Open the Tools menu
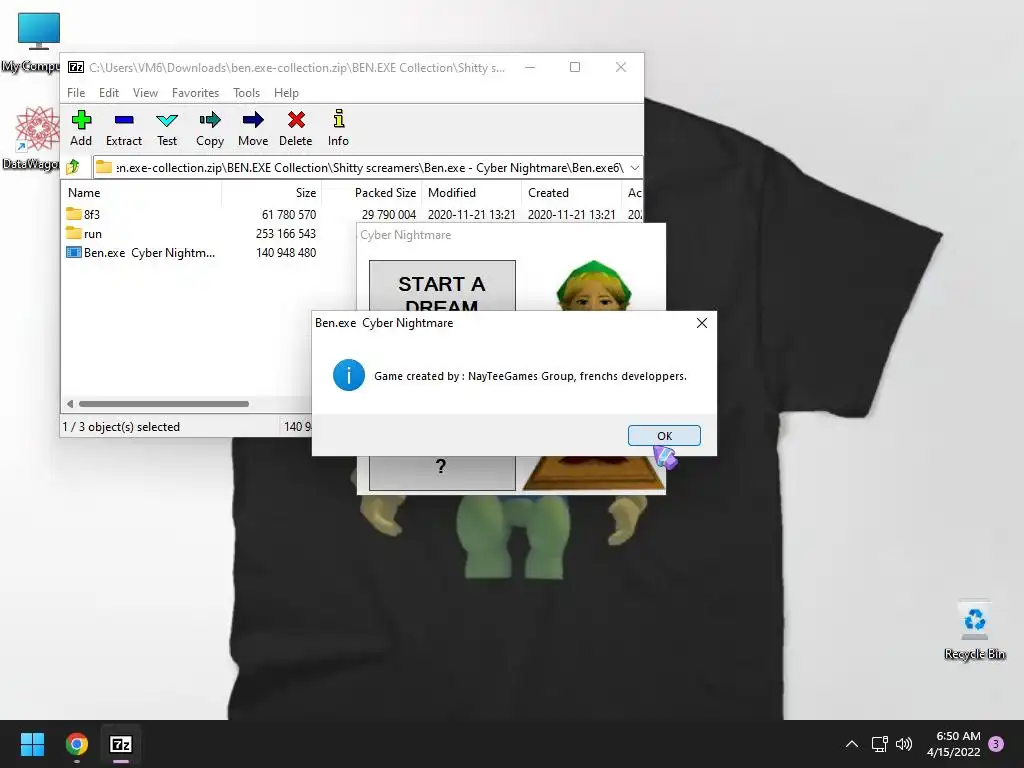Screen dimensions: 1024x768 pyautogui.click(x=246, y=93)
